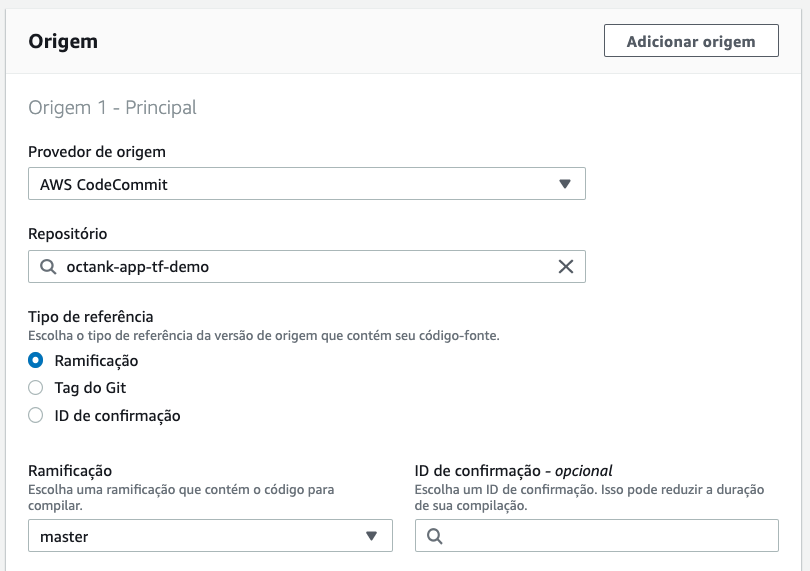
Task: Click the Origem section heading
Action: (63, 42)
